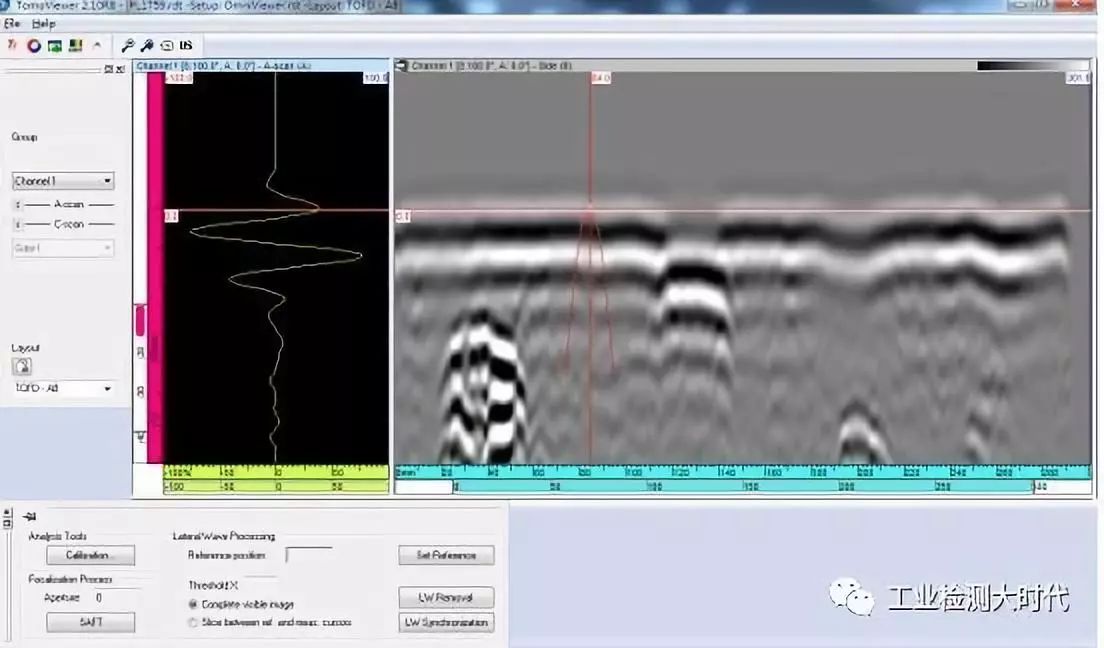
Task: Click the Calibration button
Action: (x=90, y=555)
